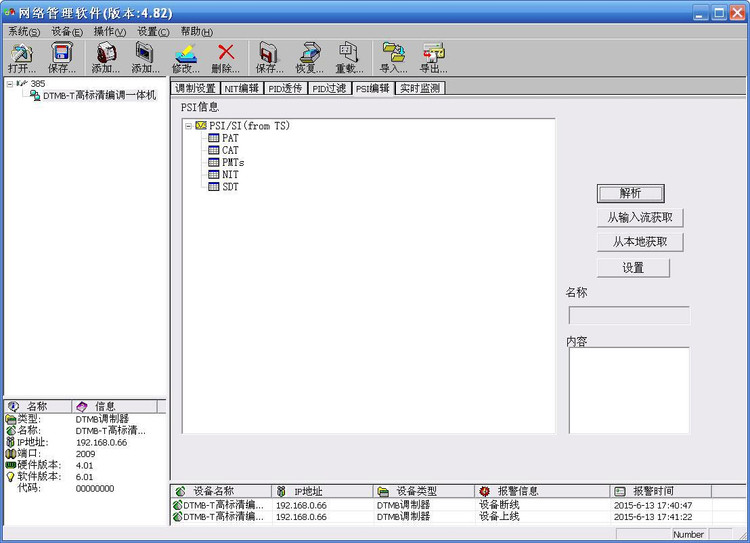
Task: Click the 恢复 (Restore) toolbar icon
Action: 309,57
